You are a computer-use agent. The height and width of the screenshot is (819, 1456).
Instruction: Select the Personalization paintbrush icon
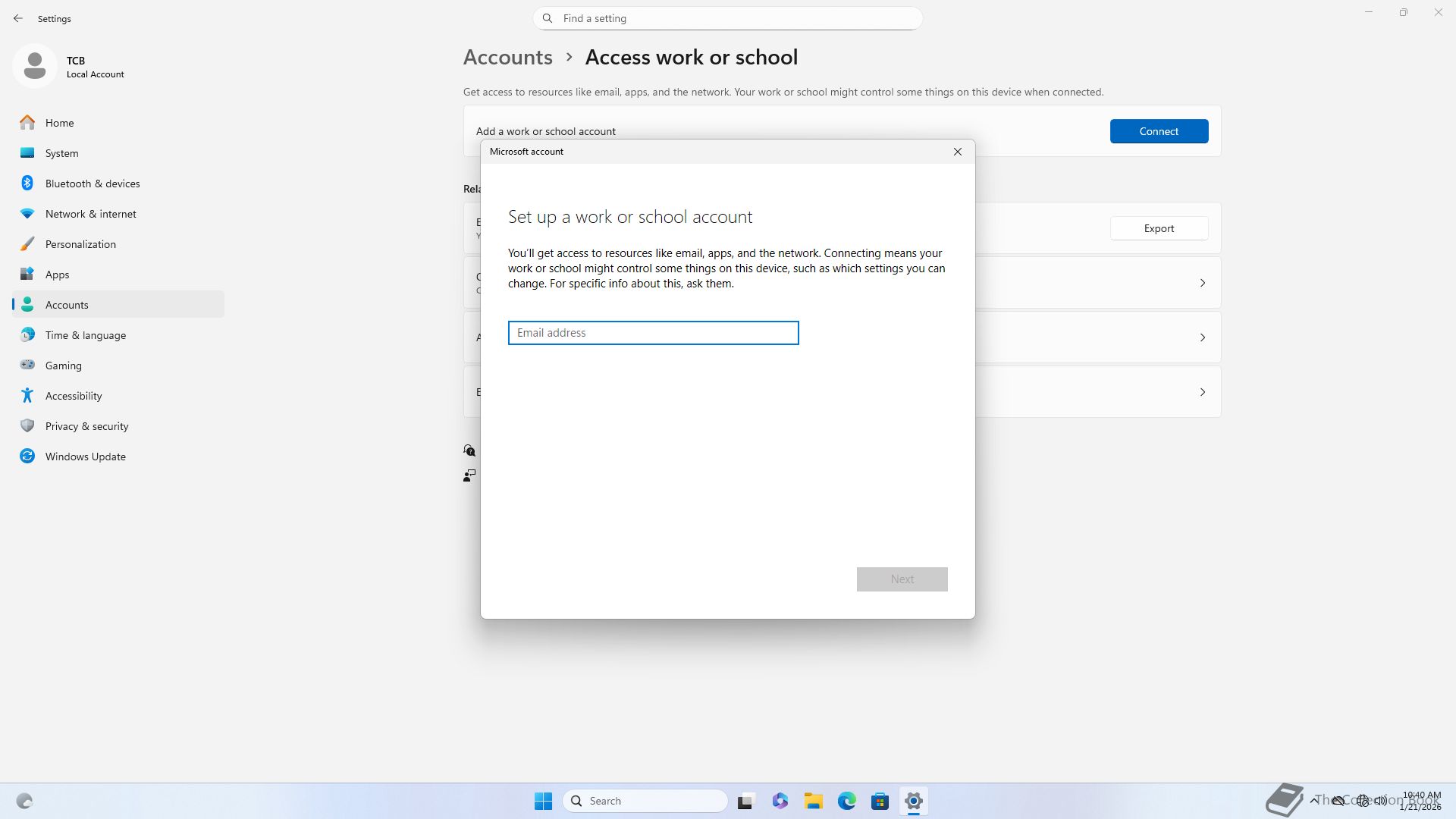27,244
